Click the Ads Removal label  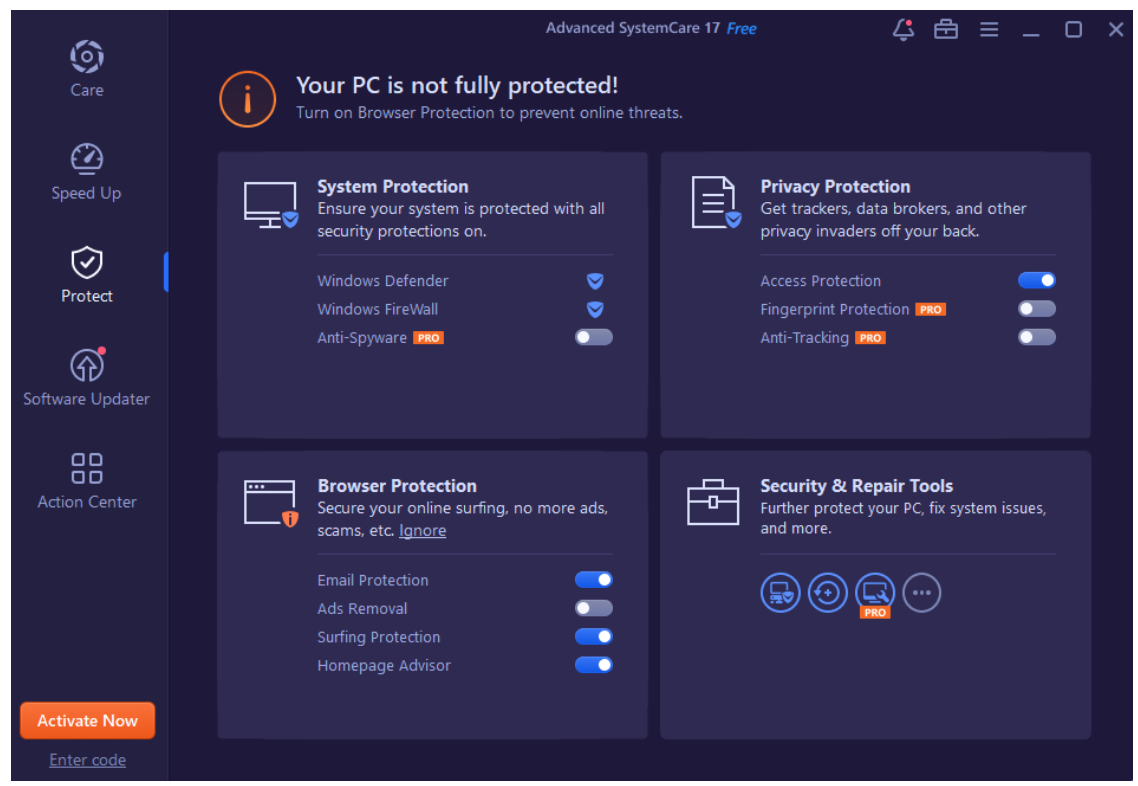362,609
